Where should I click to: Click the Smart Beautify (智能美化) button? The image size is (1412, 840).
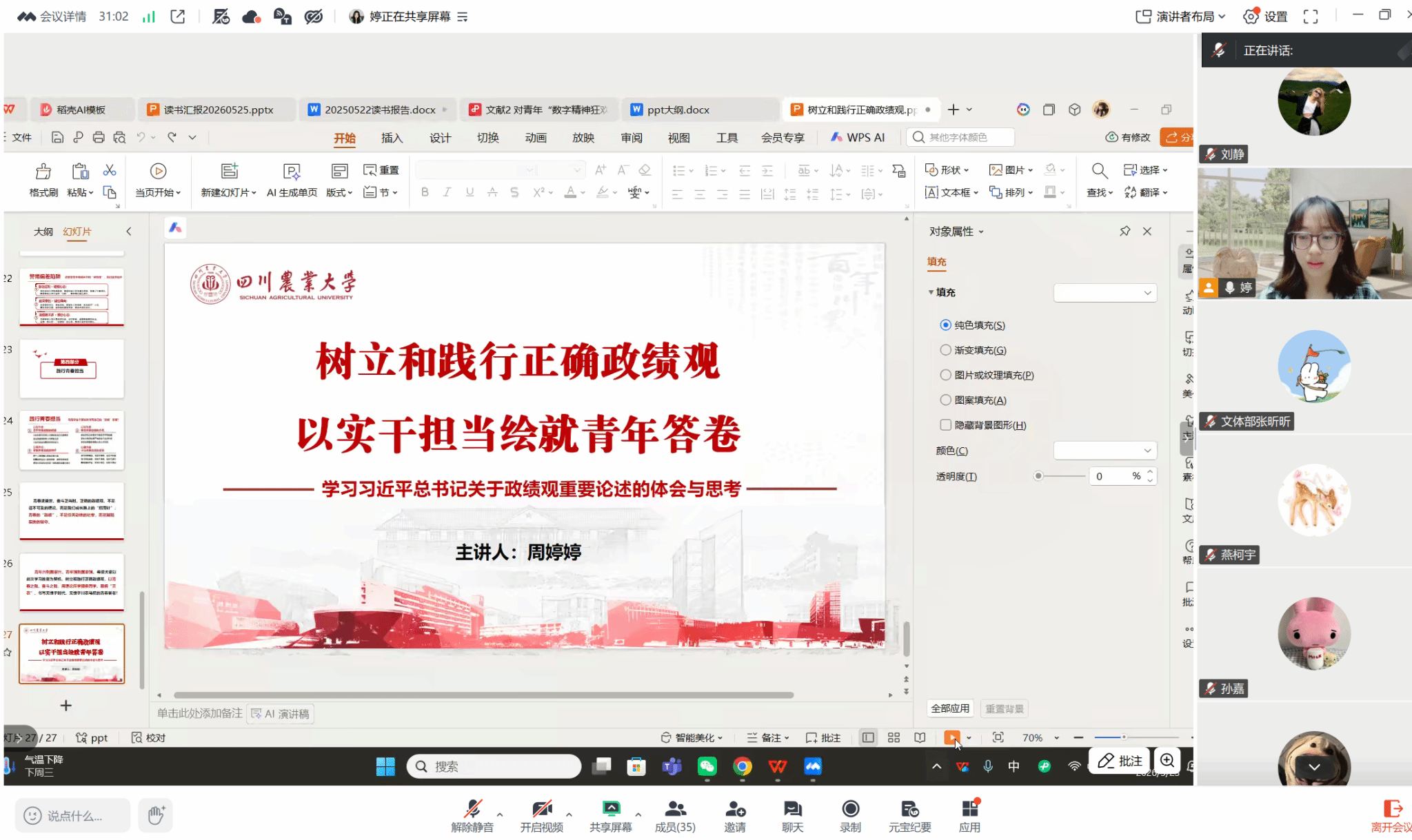[x=692, y=737]
